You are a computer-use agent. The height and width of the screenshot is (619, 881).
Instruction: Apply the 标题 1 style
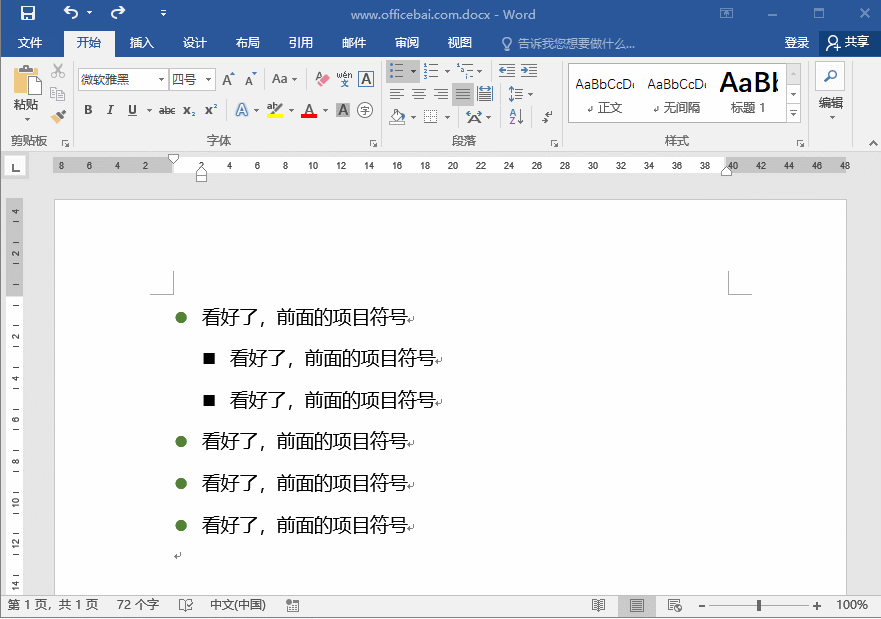748,93
